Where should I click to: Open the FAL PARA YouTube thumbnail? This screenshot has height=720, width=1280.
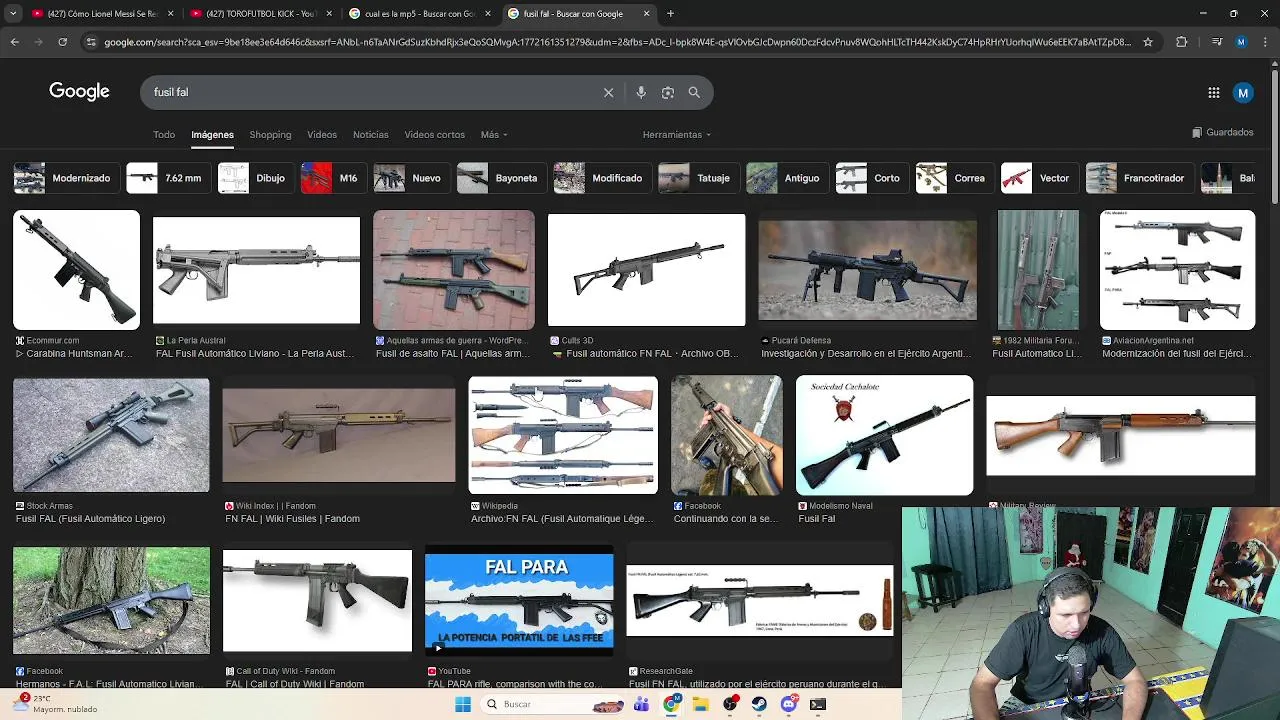[x=519, y=600]
